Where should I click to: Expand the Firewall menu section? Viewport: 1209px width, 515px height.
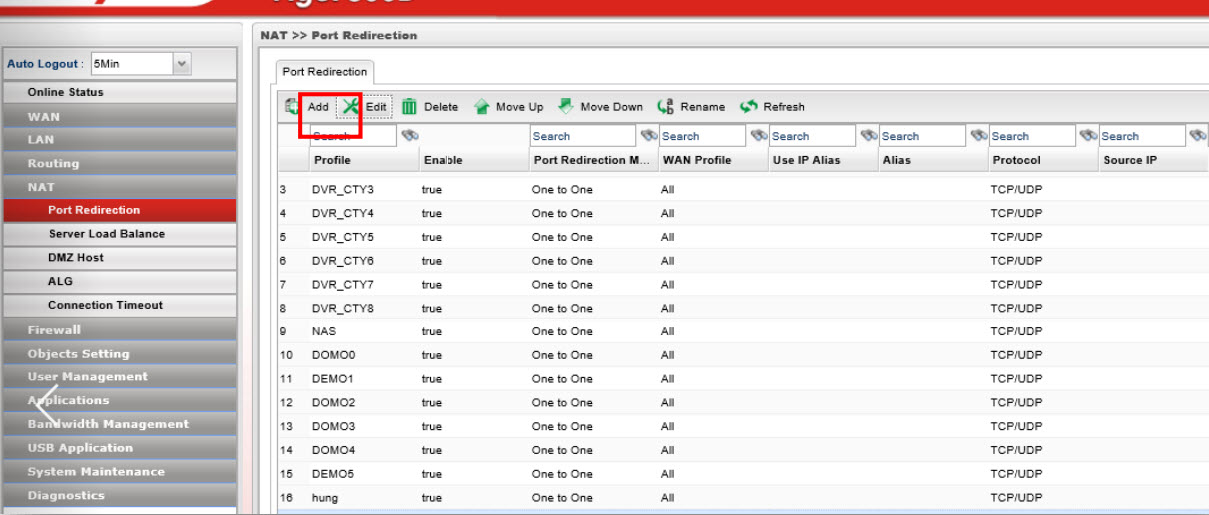tap(54, 330)
